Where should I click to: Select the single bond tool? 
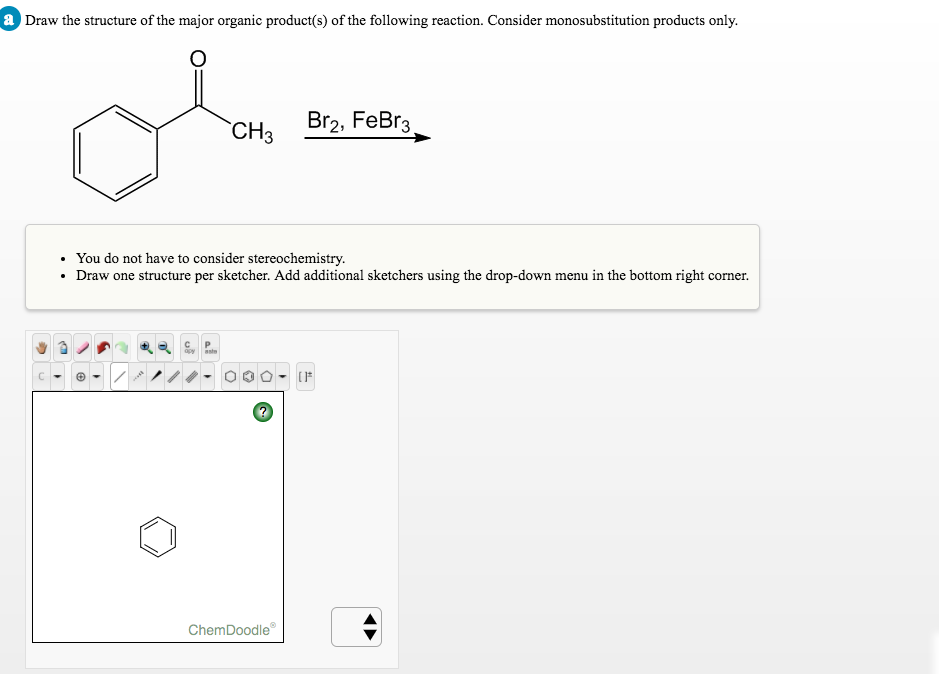pyautogui.click(x=120, y=376)
